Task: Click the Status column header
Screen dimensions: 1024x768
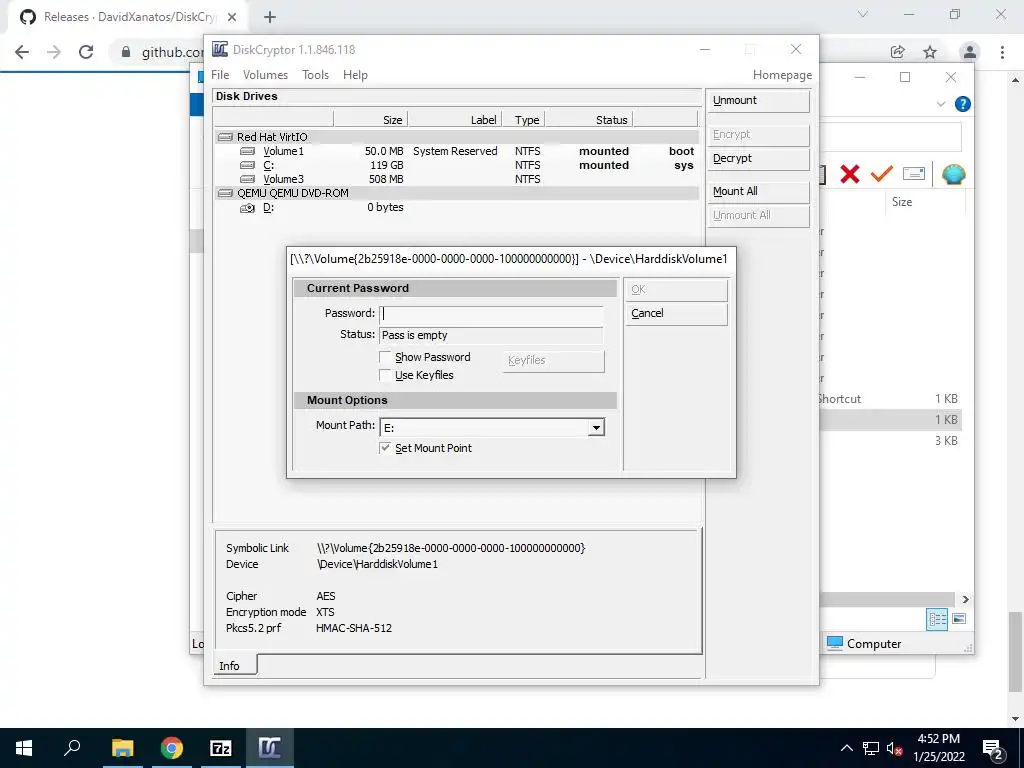Action: pos(590,120)
